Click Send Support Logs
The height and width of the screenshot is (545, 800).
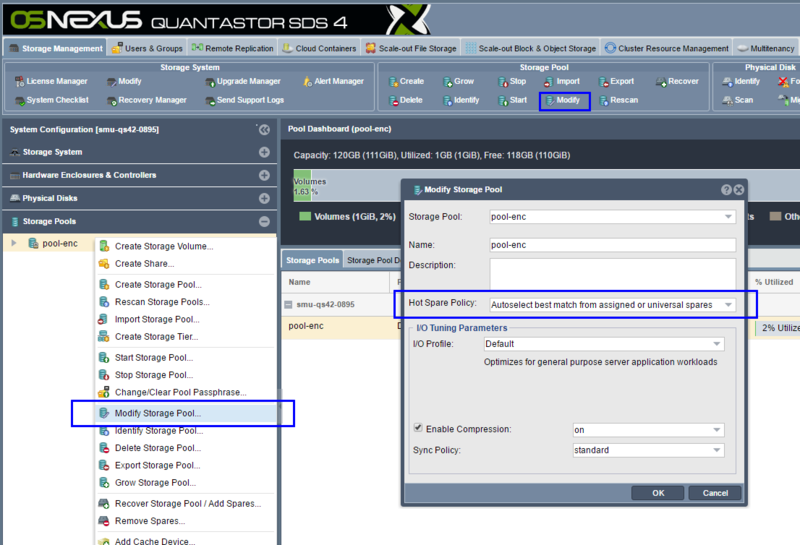coord(244,100)
